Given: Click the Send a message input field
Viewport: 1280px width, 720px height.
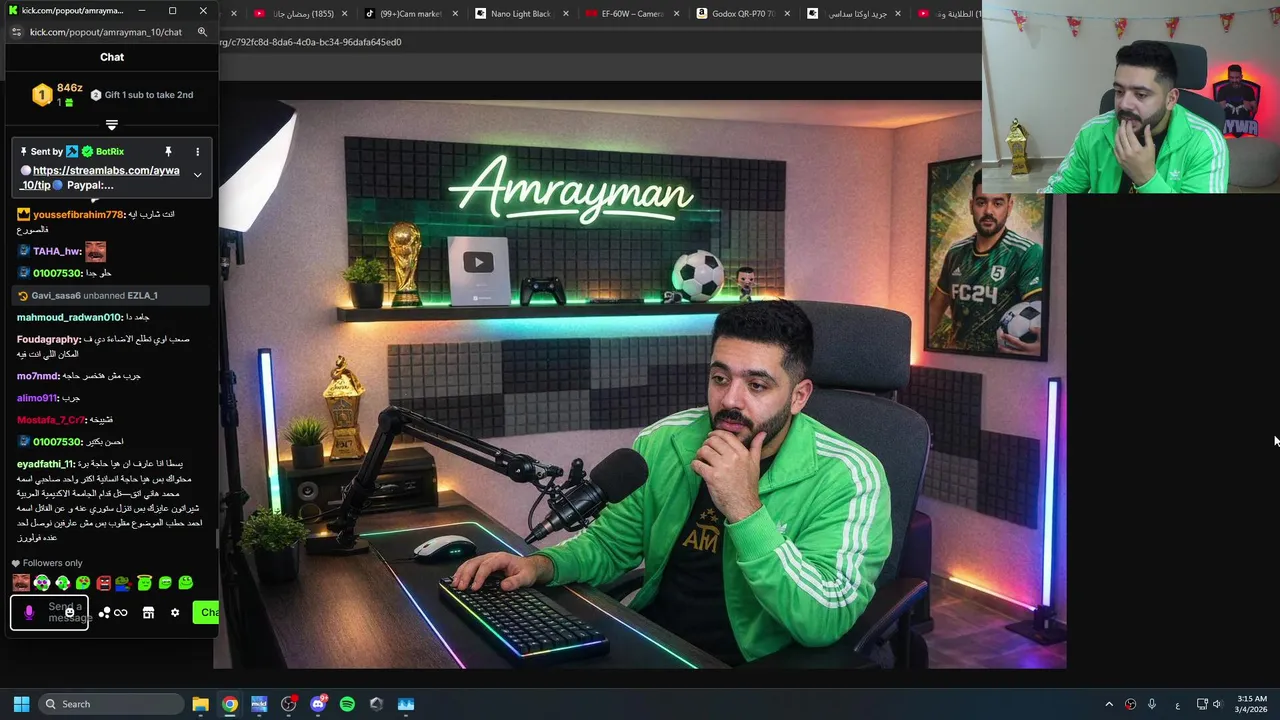Looking at the screenshot, I should [x=50, y=612].
